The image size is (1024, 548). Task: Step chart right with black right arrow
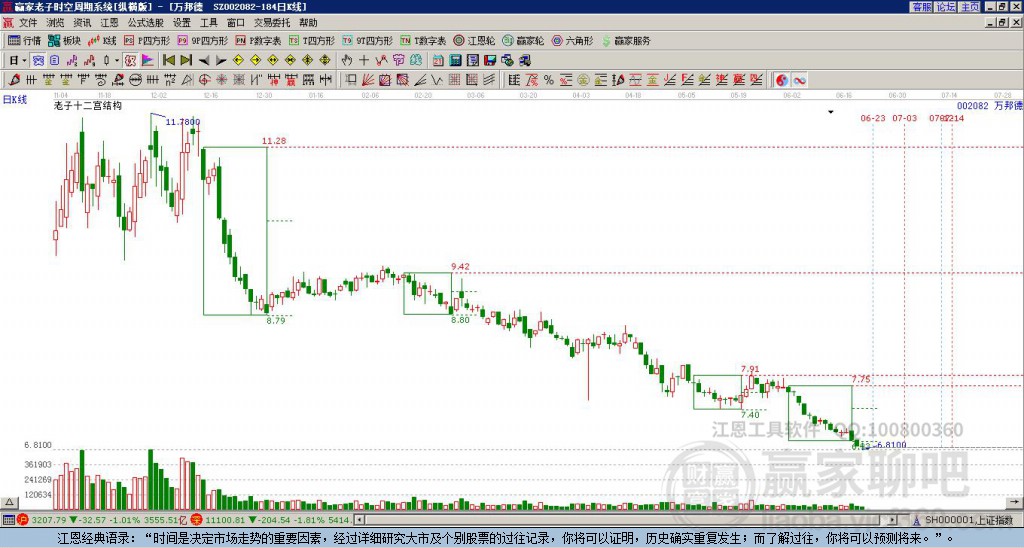221,61
